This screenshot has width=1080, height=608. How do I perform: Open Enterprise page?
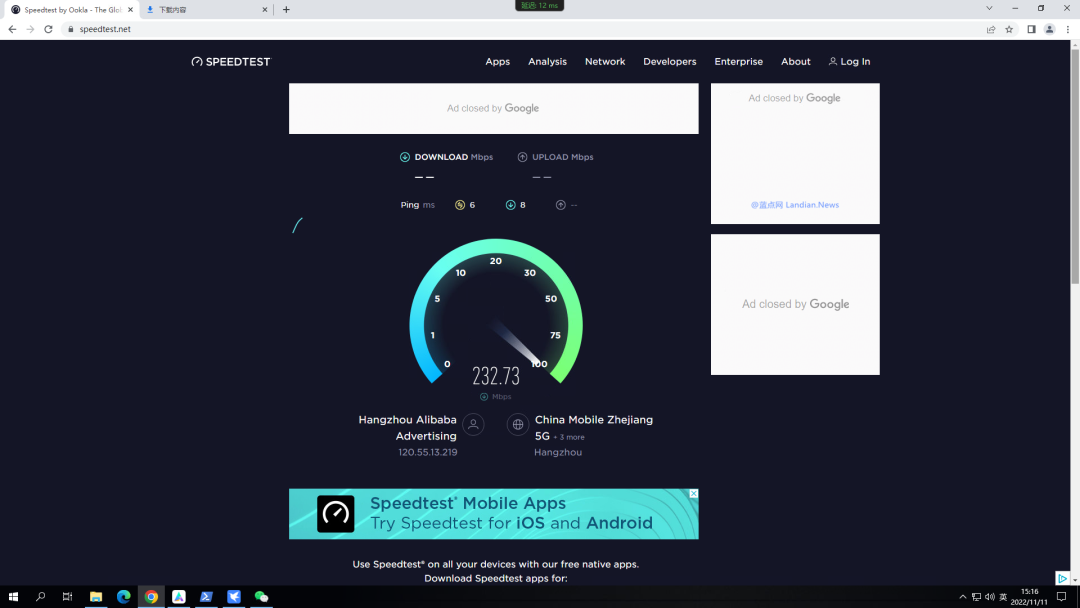tap(738, 61)
